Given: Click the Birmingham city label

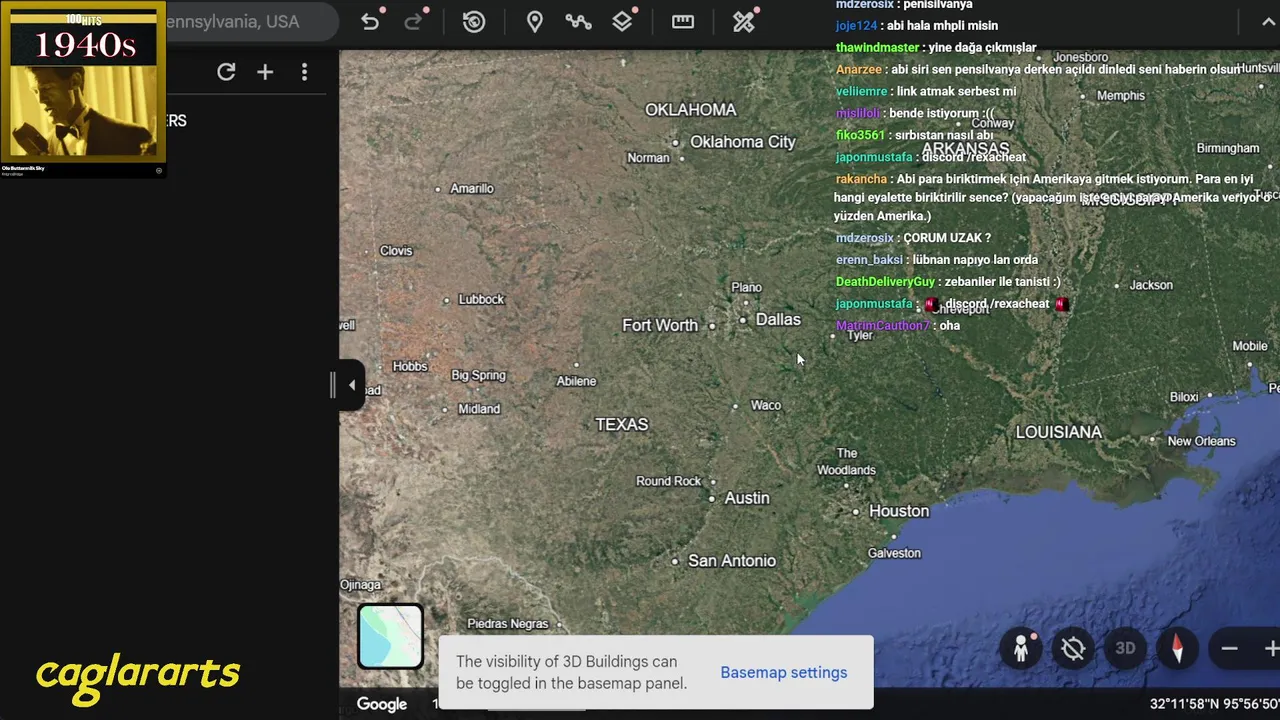Looking at the screenshot, I should 1228,148.
